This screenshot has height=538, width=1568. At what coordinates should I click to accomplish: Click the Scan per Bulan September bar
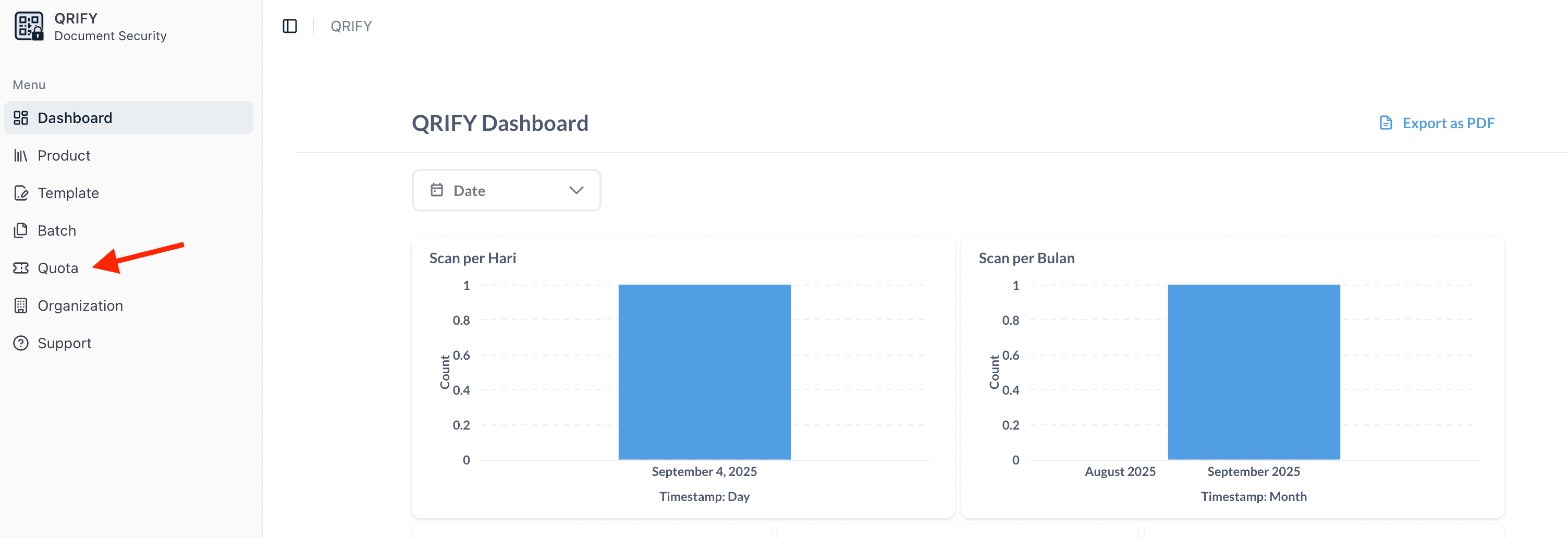[x=1253, y=371]
